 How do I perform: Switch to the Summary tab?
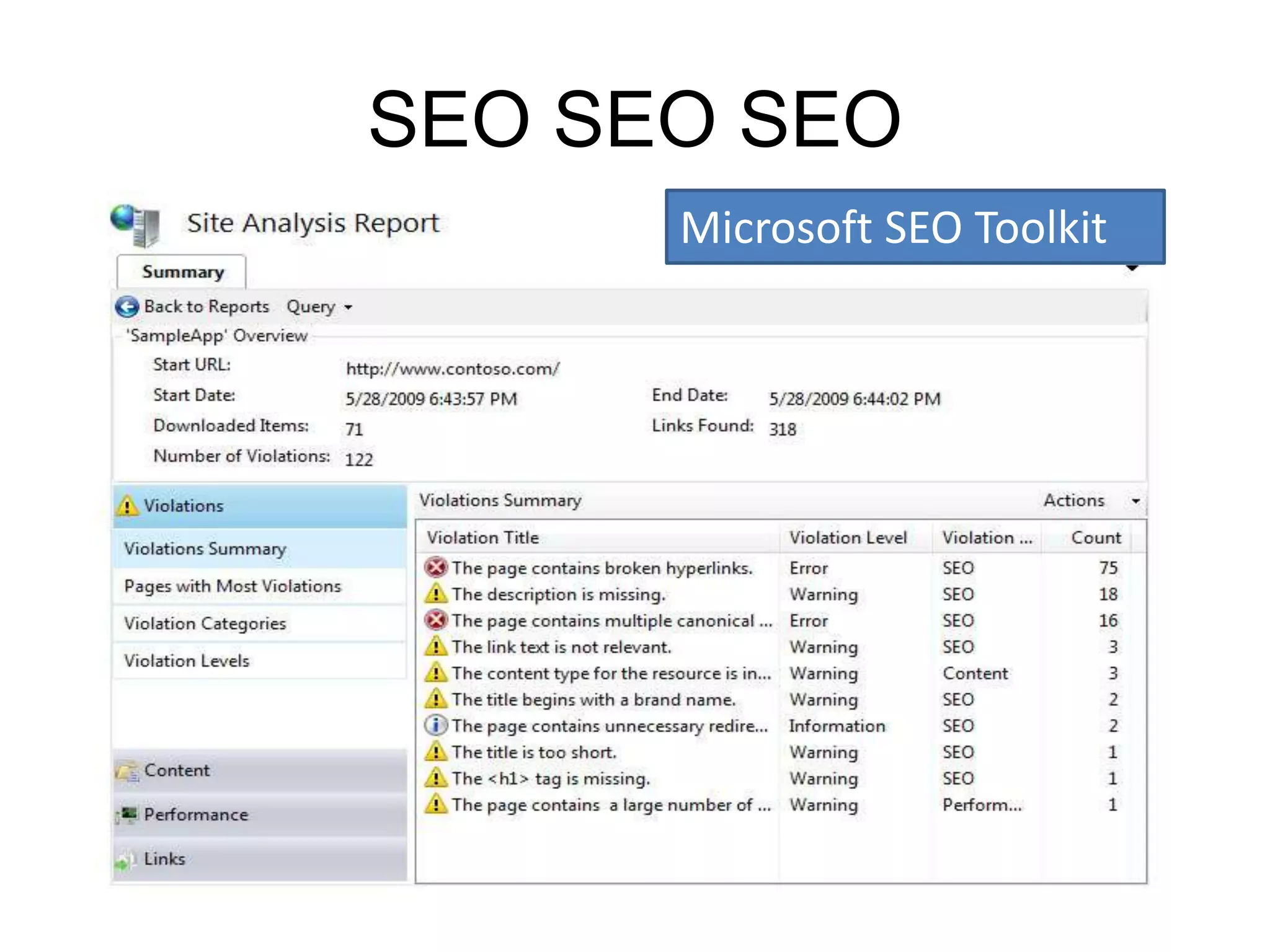click(182, 272)
